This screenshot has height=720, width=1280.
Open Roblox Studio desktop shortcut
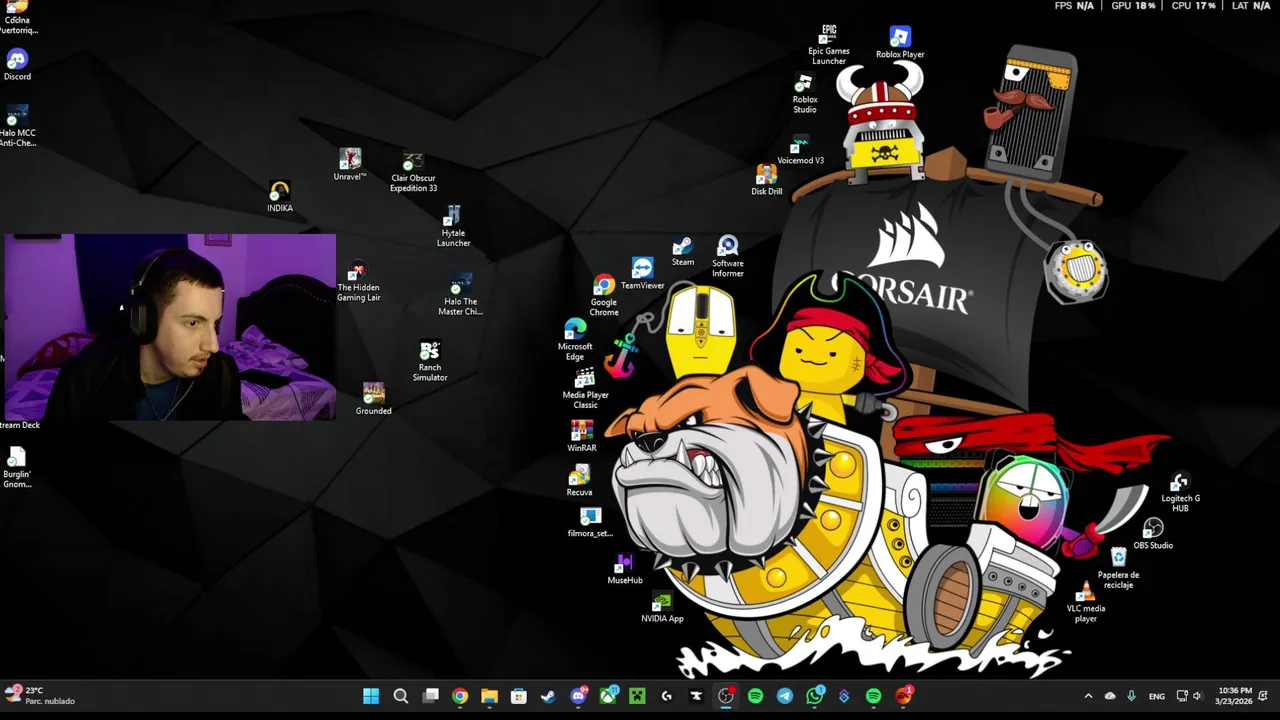pyautogui.click(x=805, y=94)
